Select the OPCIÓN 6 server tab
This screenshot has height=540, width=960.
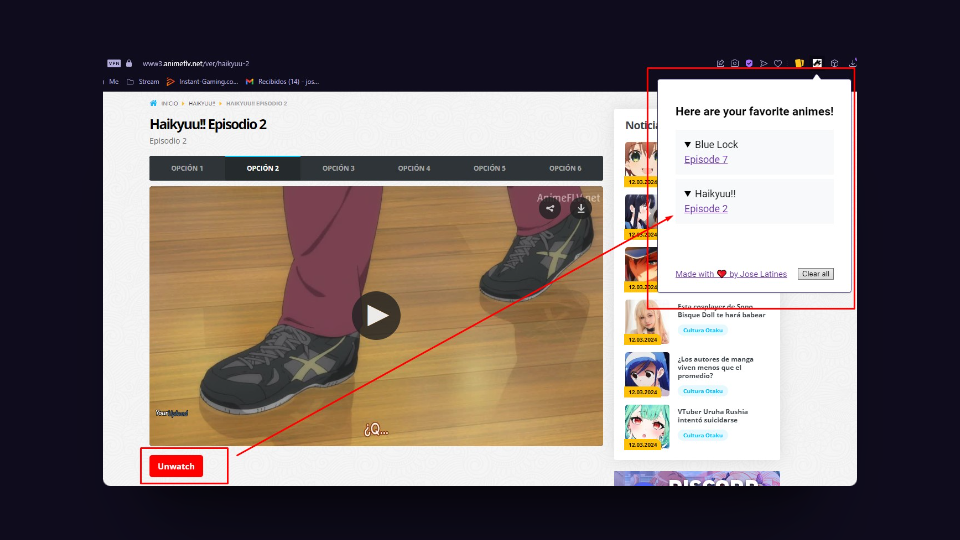(x=565, y=169)
